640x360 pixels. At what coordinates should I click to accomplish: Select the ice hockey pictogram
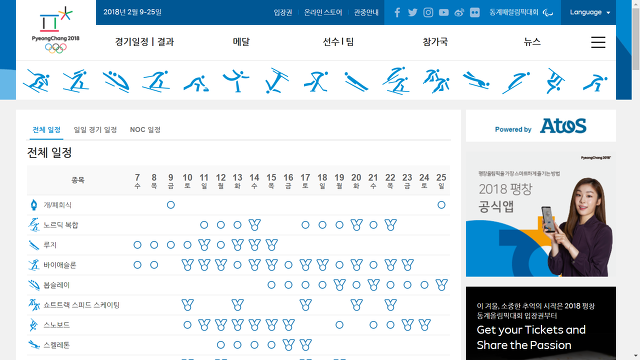pyautogui.click(x=316, y=81)
